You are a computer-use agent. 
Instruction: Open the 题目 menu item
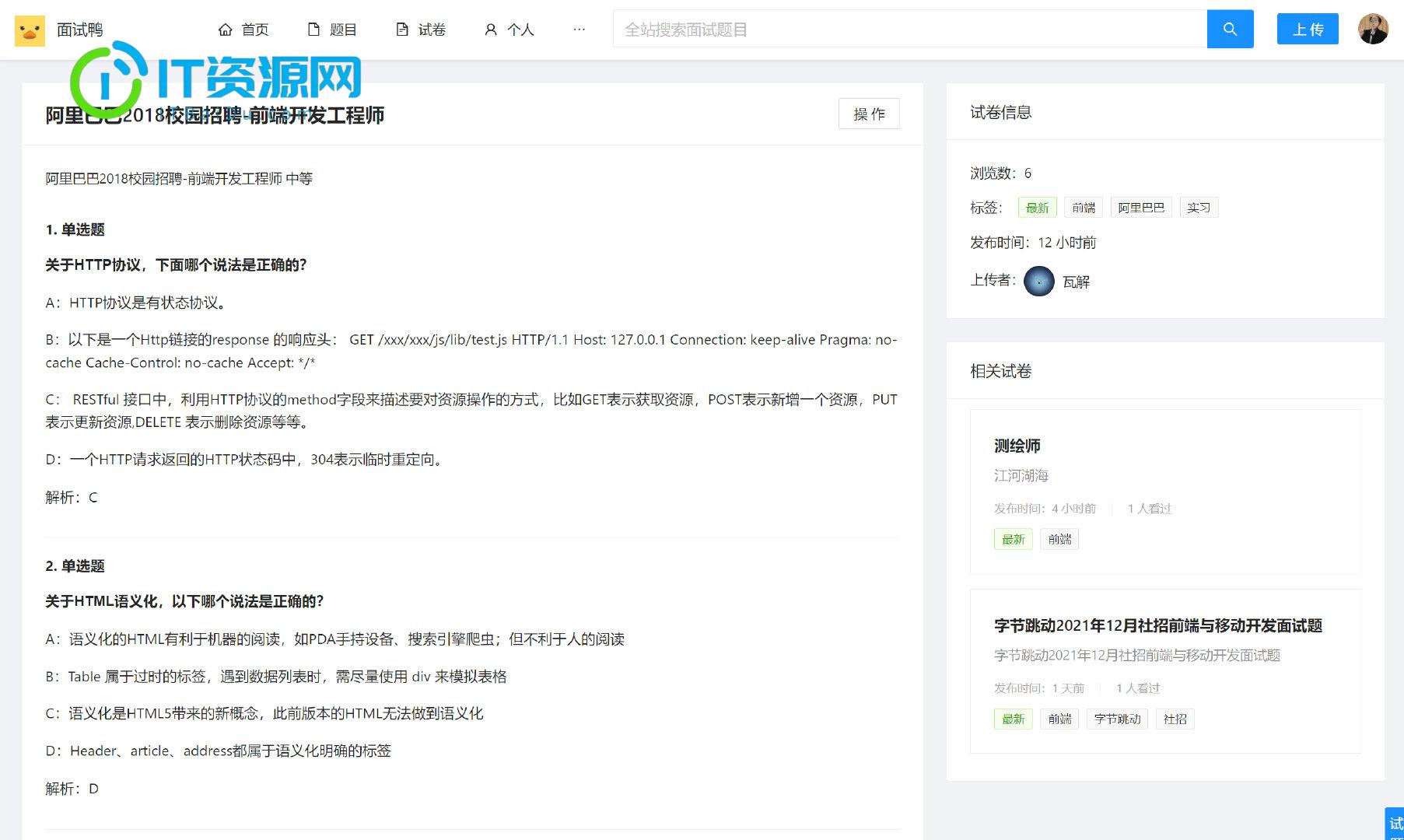pyautogui.click(x=332, y=30)
